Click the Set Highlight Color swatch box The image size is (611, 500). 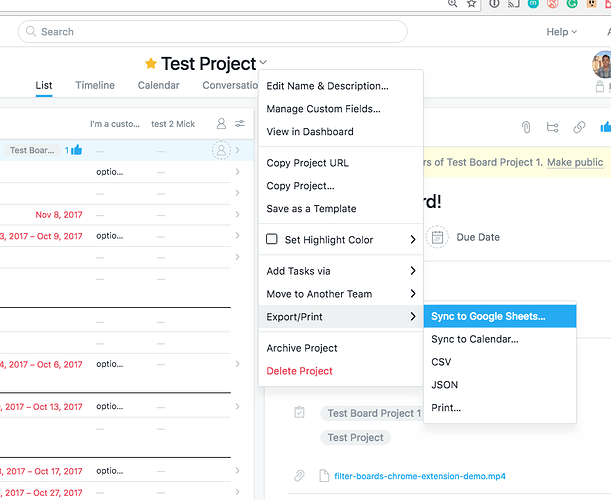click(x=272, y=239)
